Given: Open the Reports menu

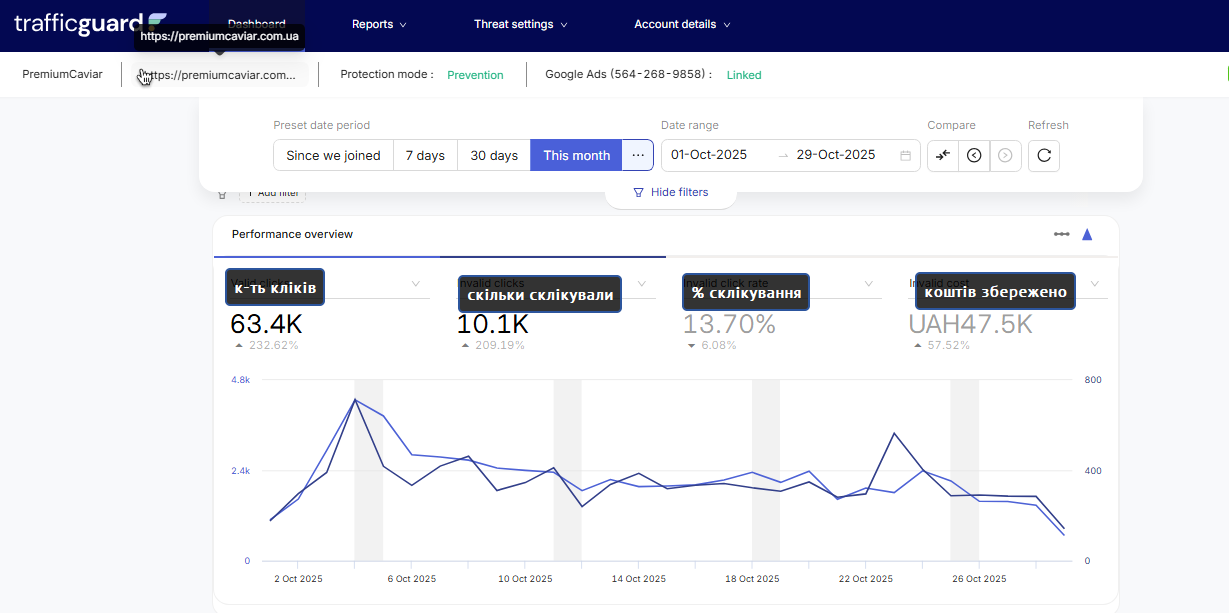Looking at the screenshot, I should click(x=379, y=24).
